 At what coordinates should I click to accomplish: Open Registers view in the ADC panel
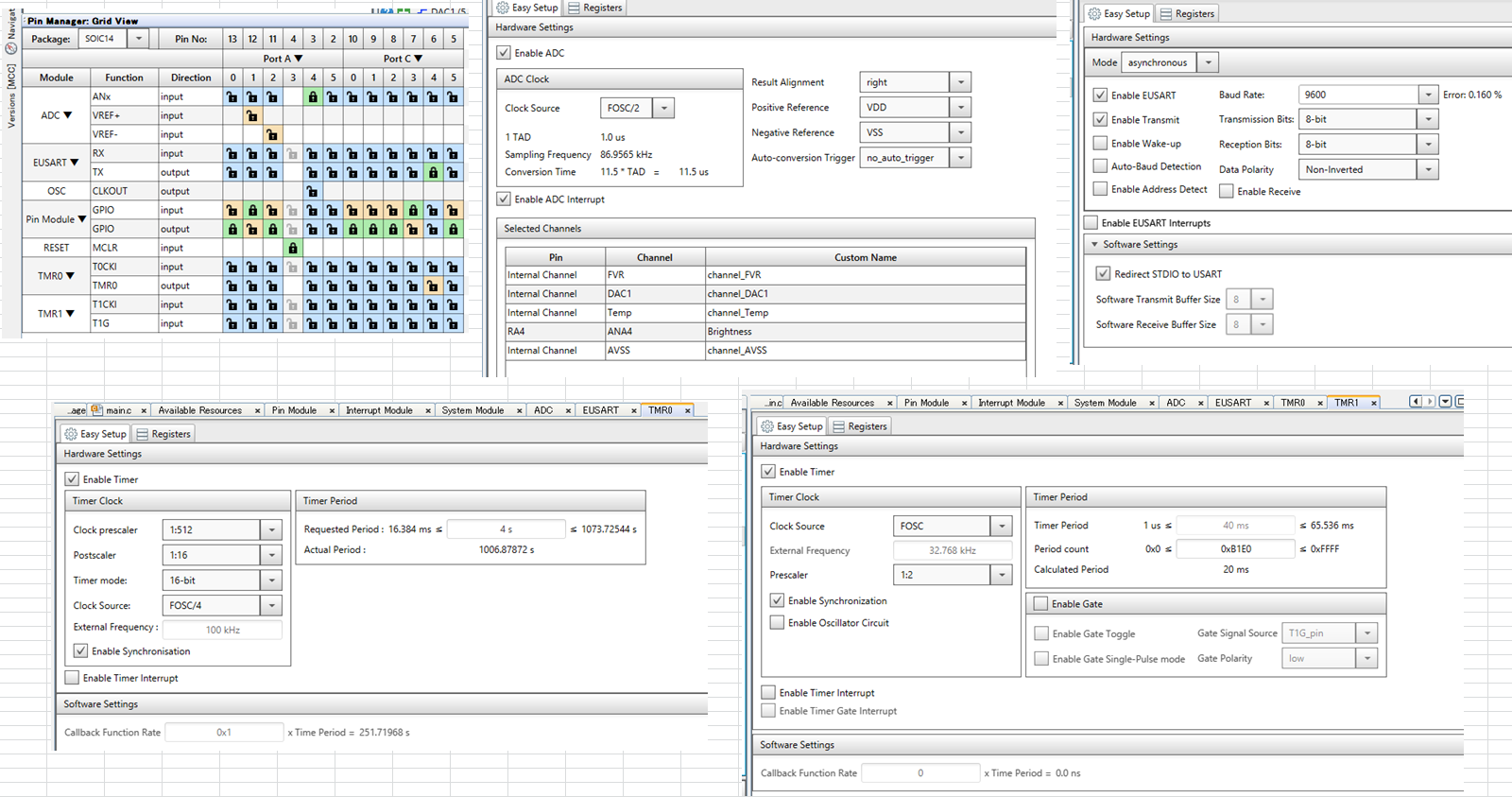tap(595, 8)
